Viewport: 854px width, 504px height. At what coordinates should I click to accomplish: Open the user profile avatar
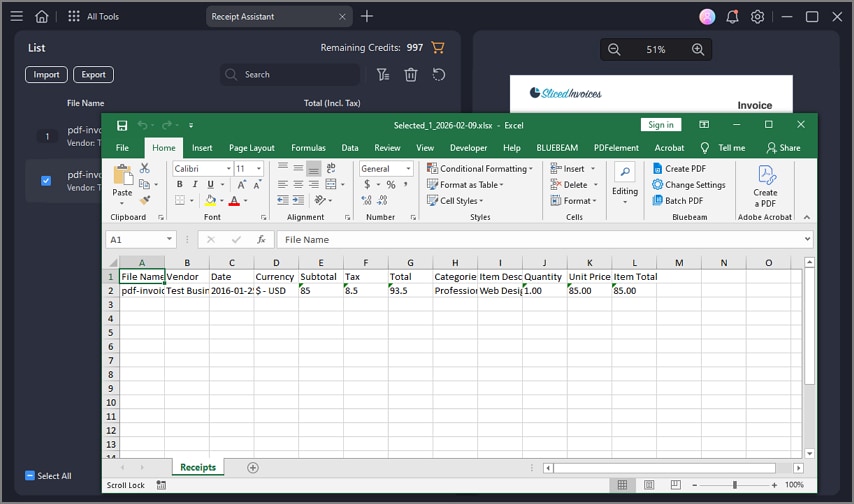[707, 17]
